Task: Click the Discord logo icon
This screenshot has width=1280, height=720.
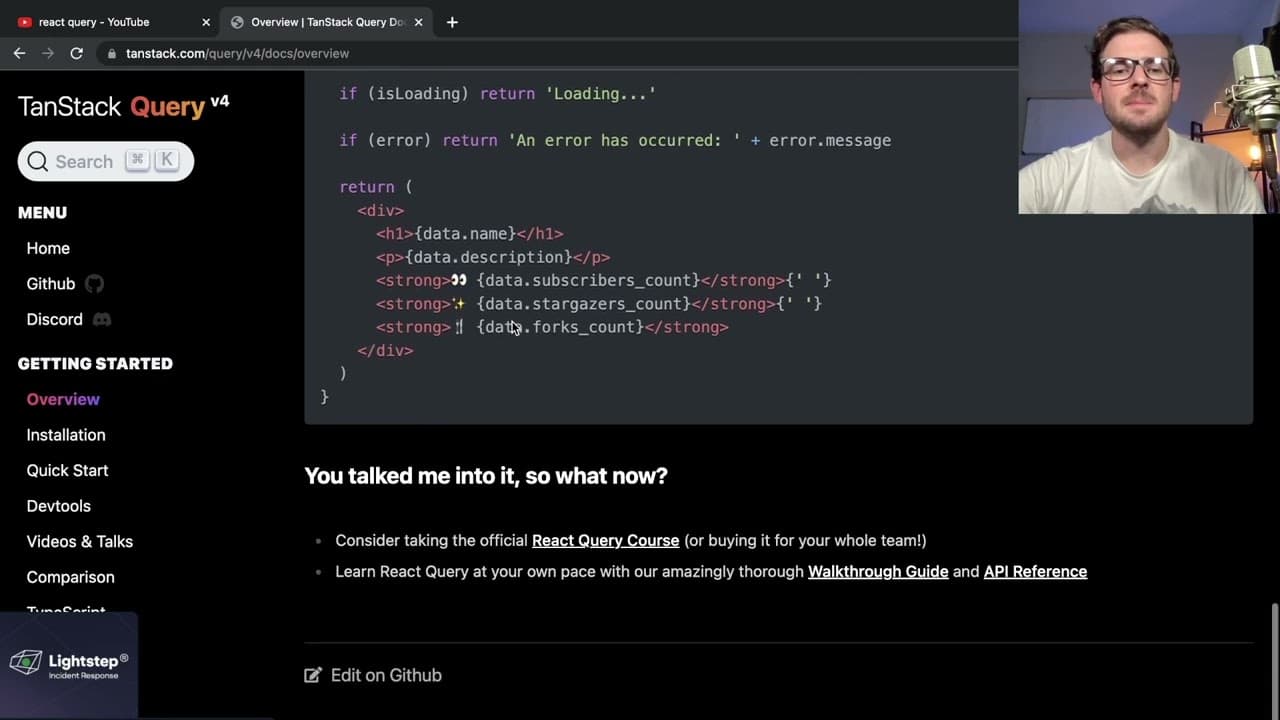Action: [101, 320]
